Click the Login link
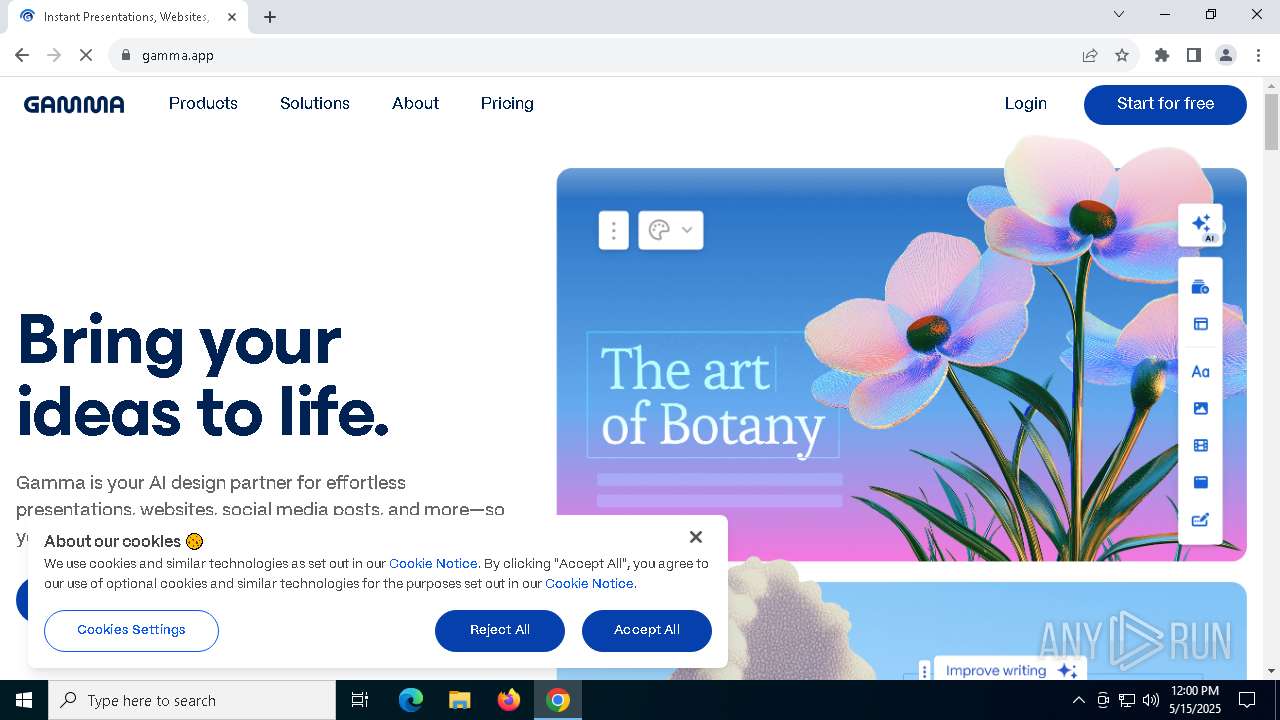 [1026, 104]
